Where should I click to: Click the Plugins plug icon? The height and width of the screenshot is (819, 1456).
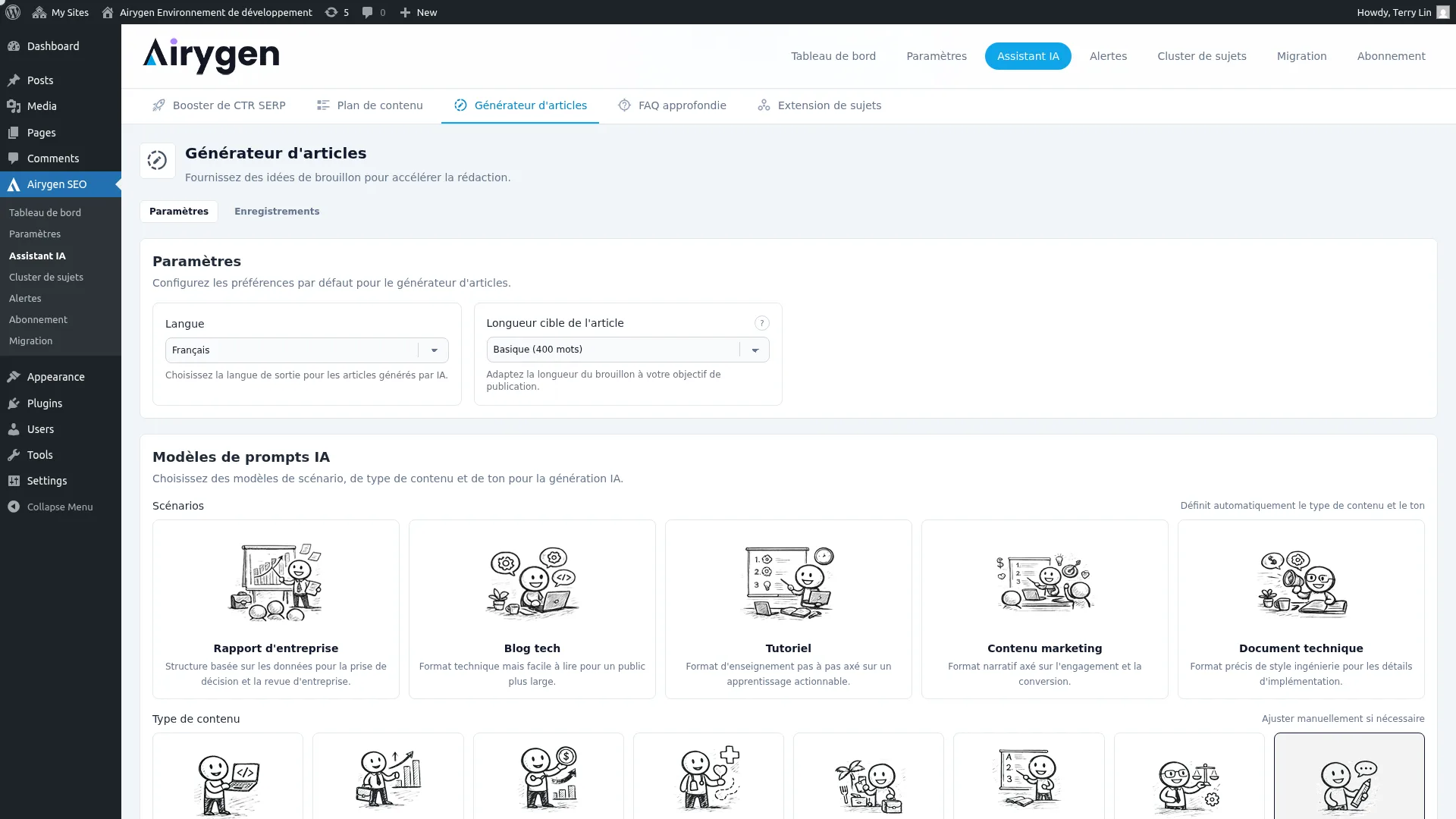click(x=14, y=403)
